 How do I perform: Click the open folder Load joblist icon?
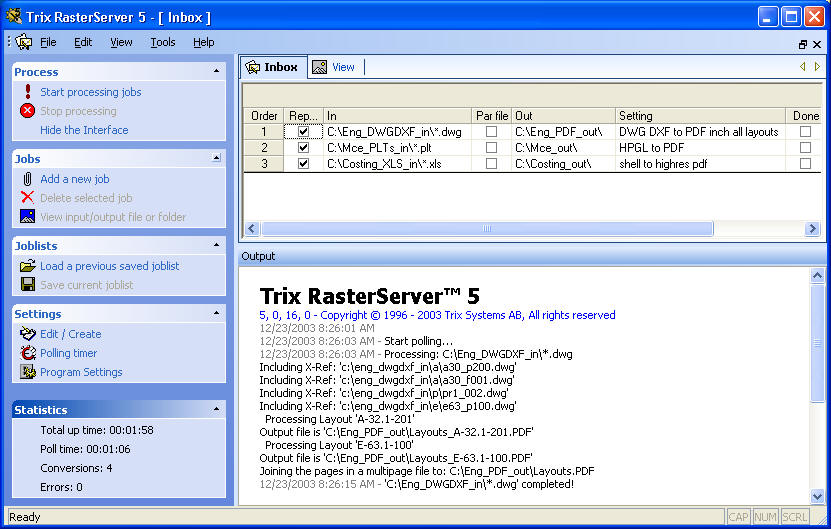click(x=28, y=266)
